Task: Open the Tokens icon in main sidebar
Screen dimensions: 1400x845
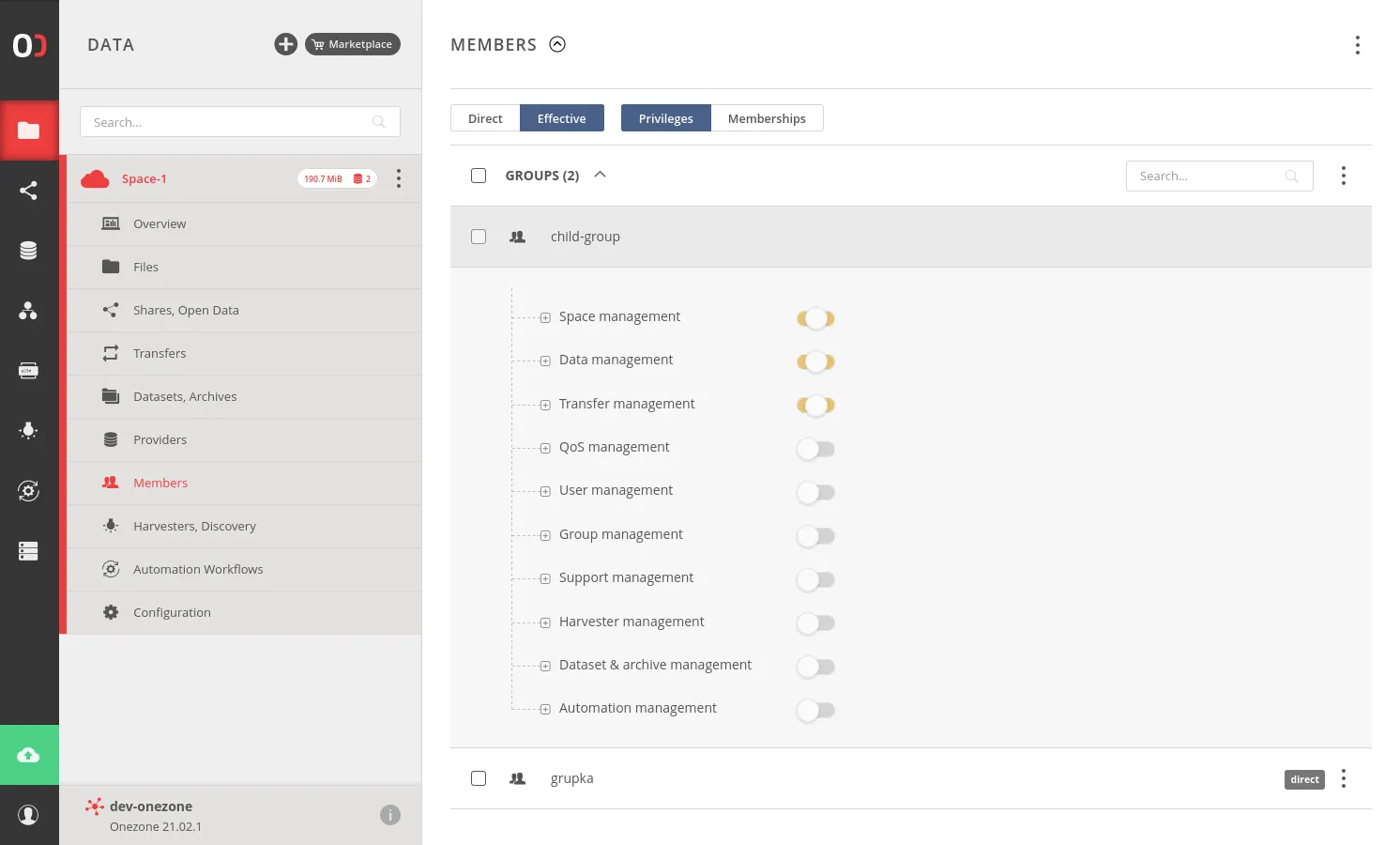Action: [x=28, y=371]
